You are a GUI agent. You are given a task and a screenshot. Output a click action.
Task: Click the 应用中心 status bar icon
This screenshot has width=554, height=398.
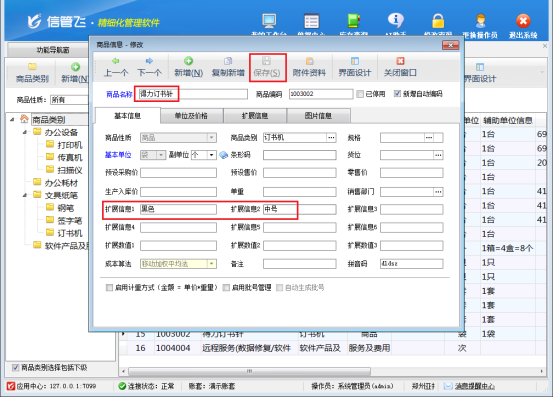click(11, 386)
